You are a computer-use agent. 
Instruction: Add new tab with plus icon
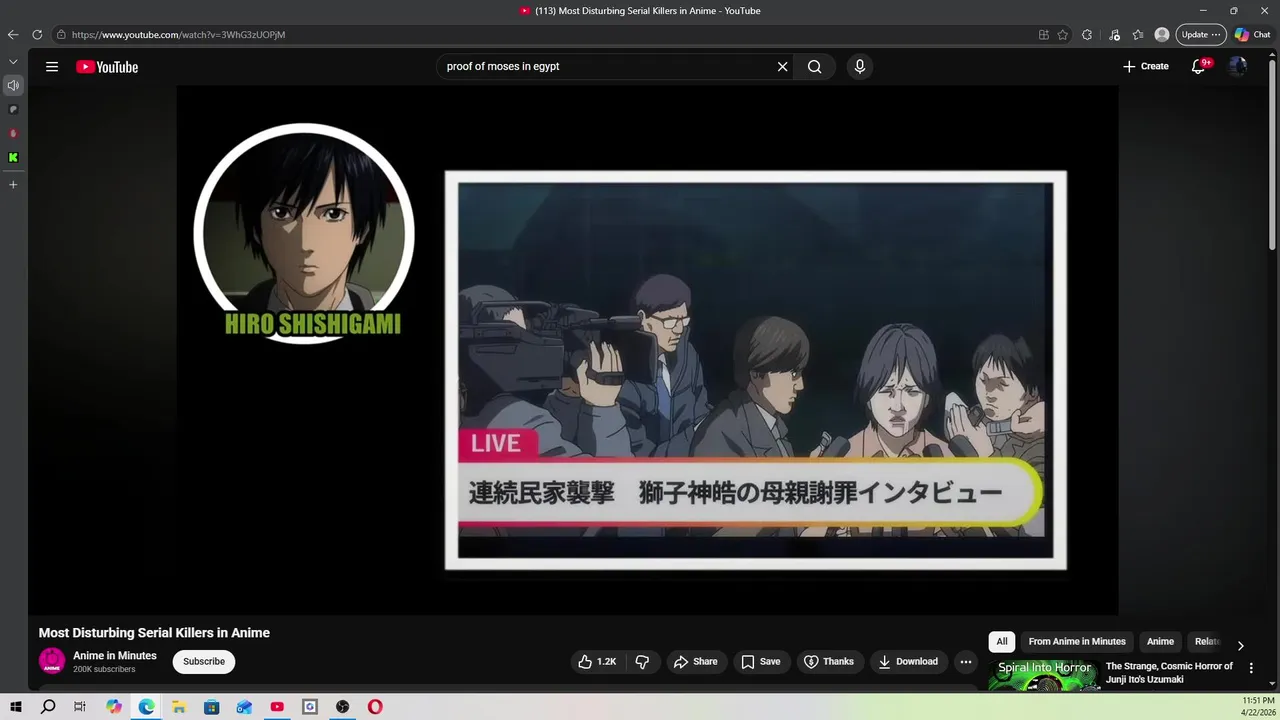click(13, 185)
